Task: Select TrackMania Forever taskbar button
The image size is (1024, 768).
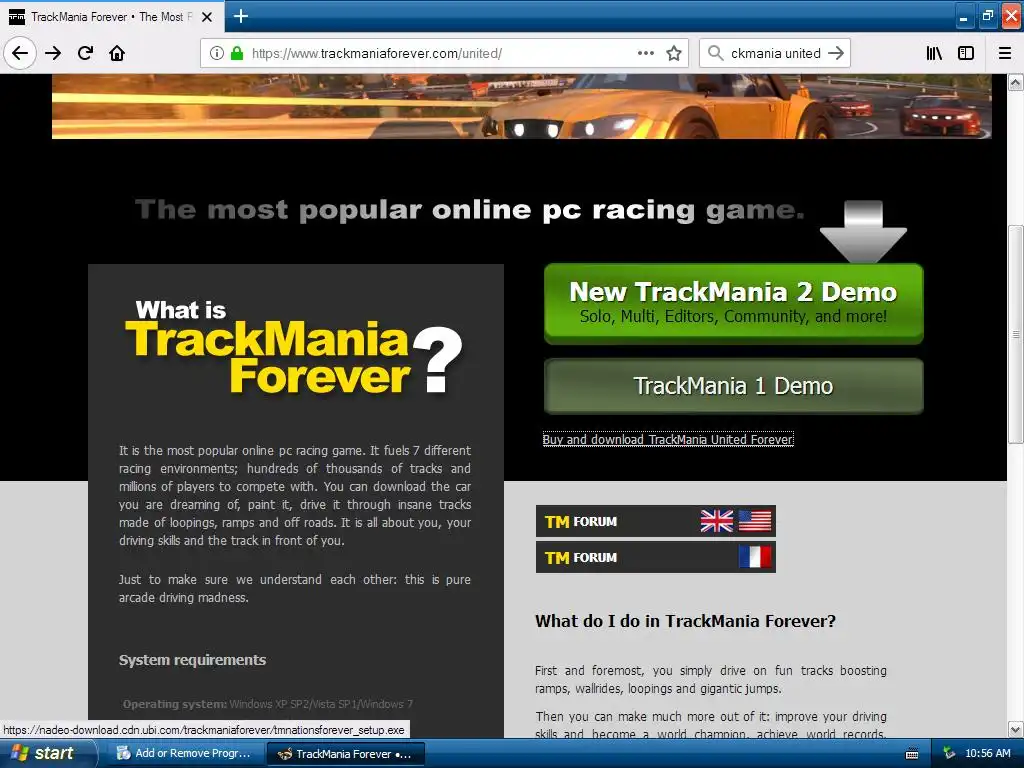Action: [x=346, y=754]
